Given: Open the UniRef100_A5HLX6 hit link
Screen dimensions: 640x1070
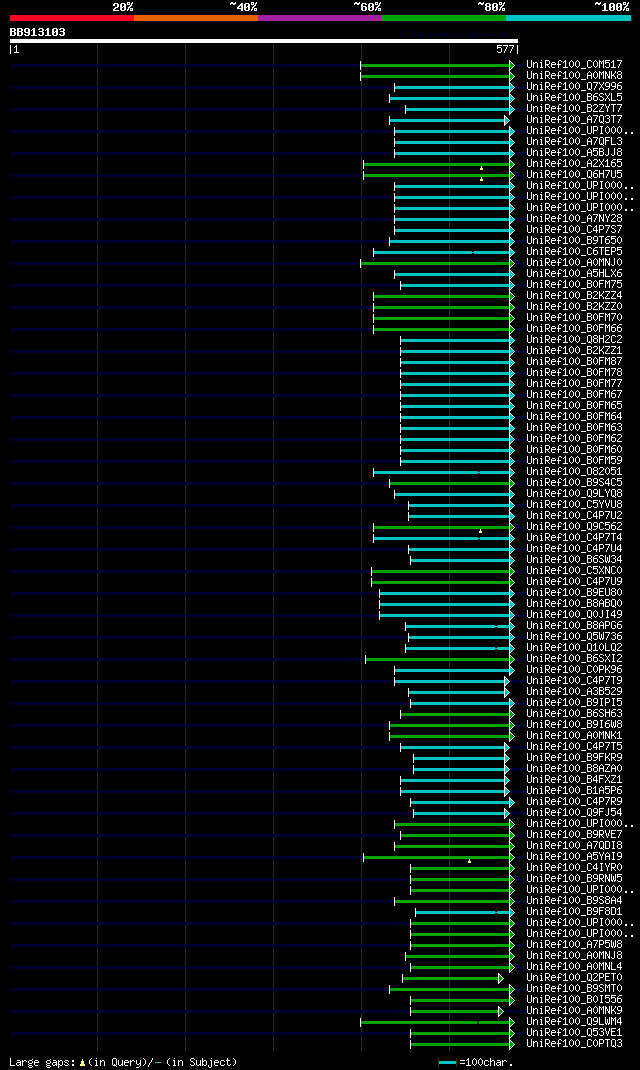Looking at the screenshot, I should pos(574,274).
